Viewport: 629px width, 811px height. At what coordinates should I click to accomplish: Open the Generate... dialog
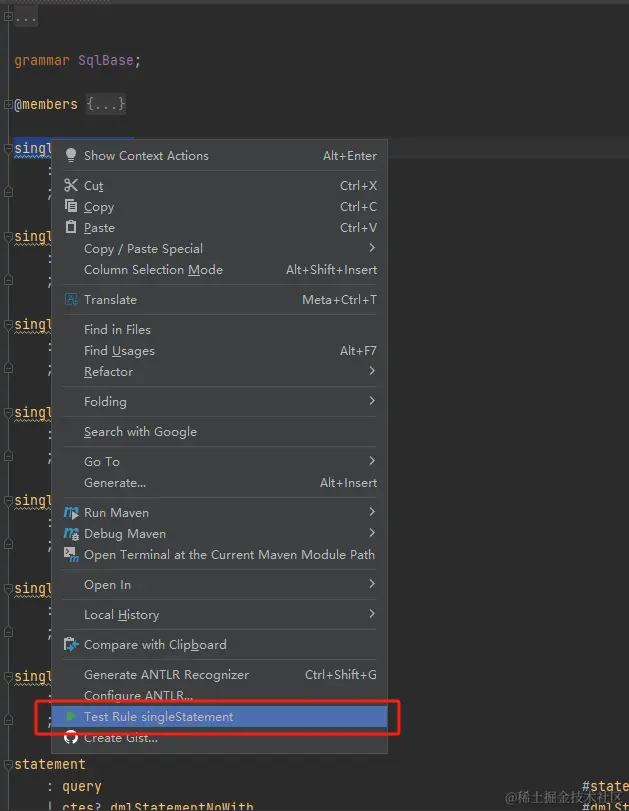coord(220,483)
